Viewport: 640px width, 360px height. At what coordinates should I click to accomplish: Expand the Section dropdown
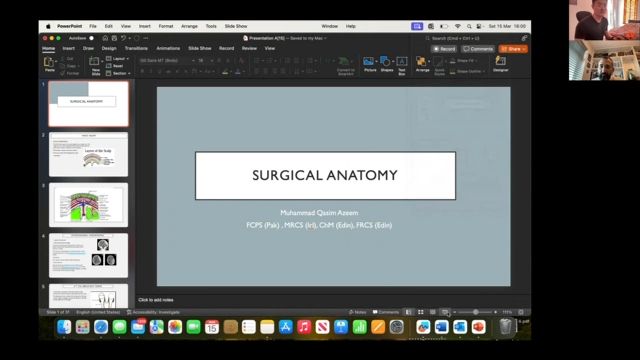pyautogui.click(x=118, y=73)
